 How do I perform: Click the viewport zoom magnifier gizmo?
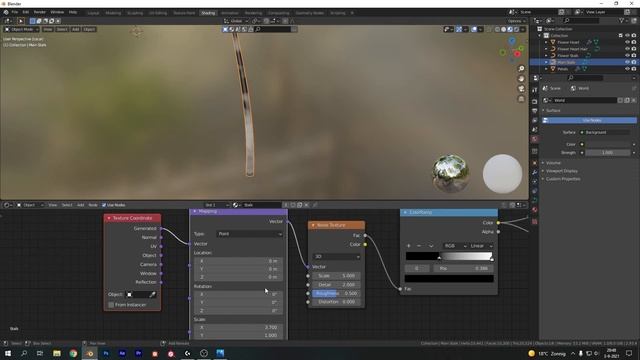coord(521,69)
